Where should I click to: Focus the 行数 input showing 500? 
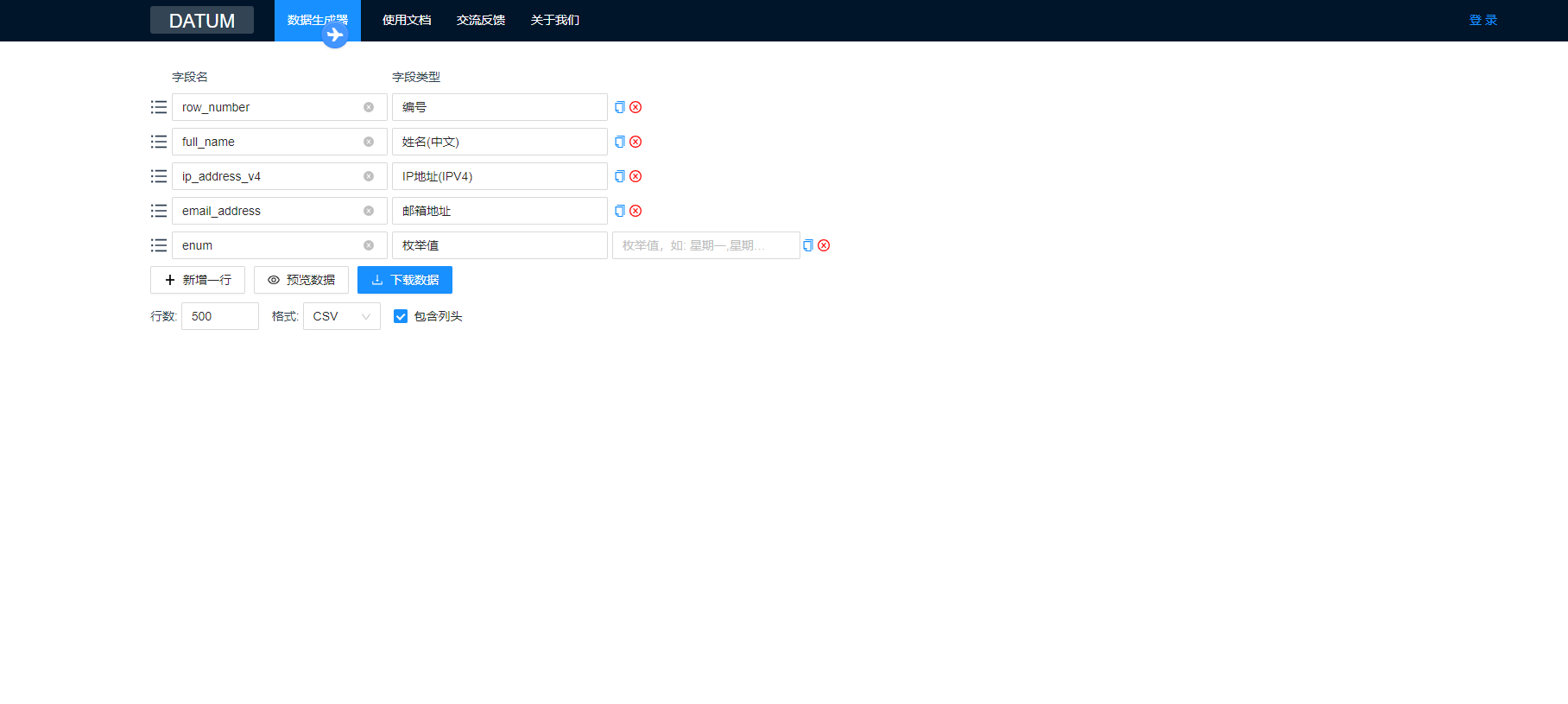pos(220,316)
